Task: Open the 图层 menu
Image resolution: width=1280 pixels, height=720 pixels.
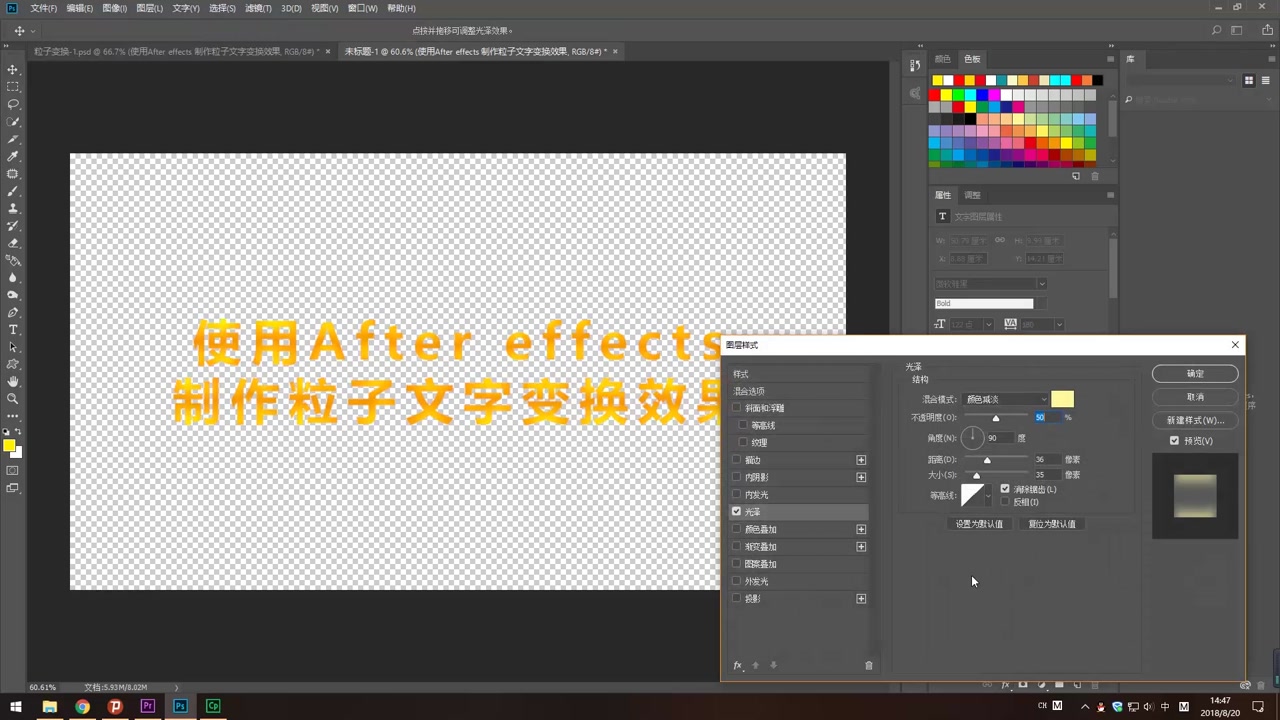Action: (x=149, y=8)
